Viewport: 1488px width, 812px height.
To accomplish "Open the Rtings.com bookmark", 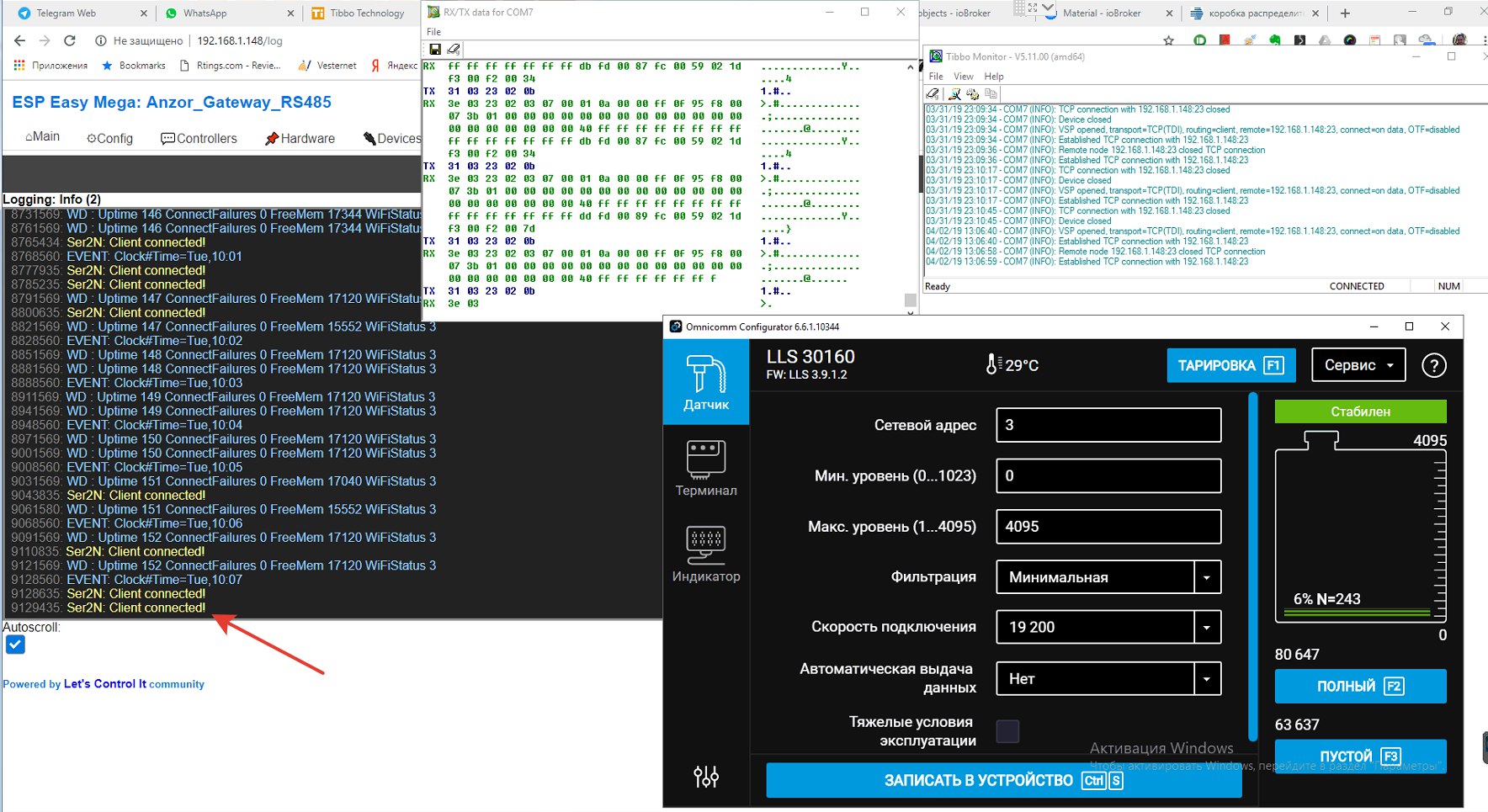I will (x=231, y=66).
